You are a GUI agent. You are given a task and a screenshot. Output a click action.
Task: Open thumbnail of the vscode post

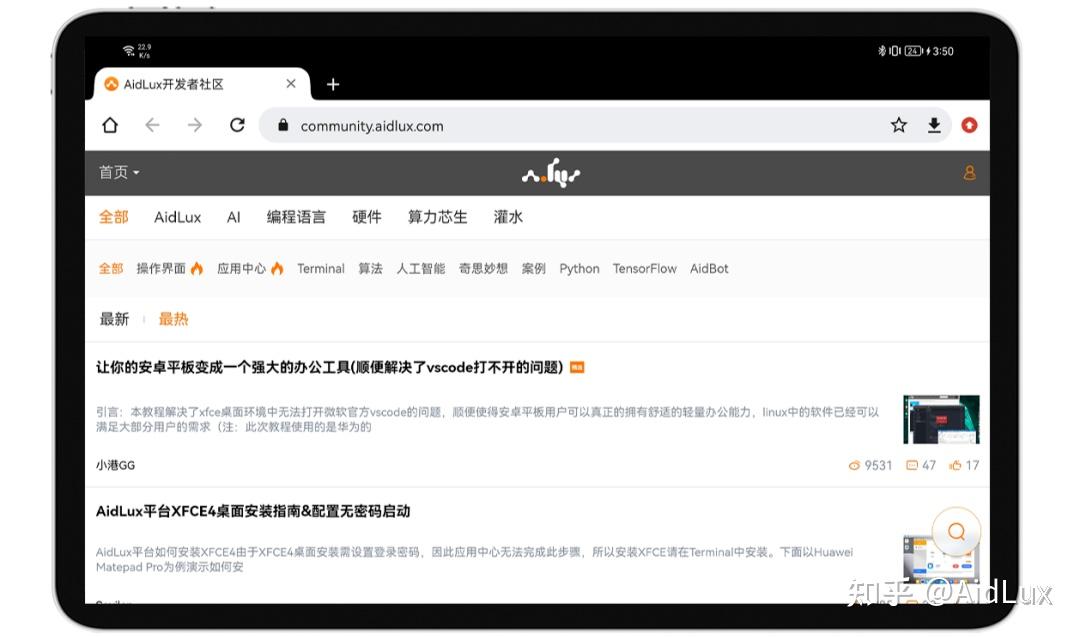(x=941, y=420)
